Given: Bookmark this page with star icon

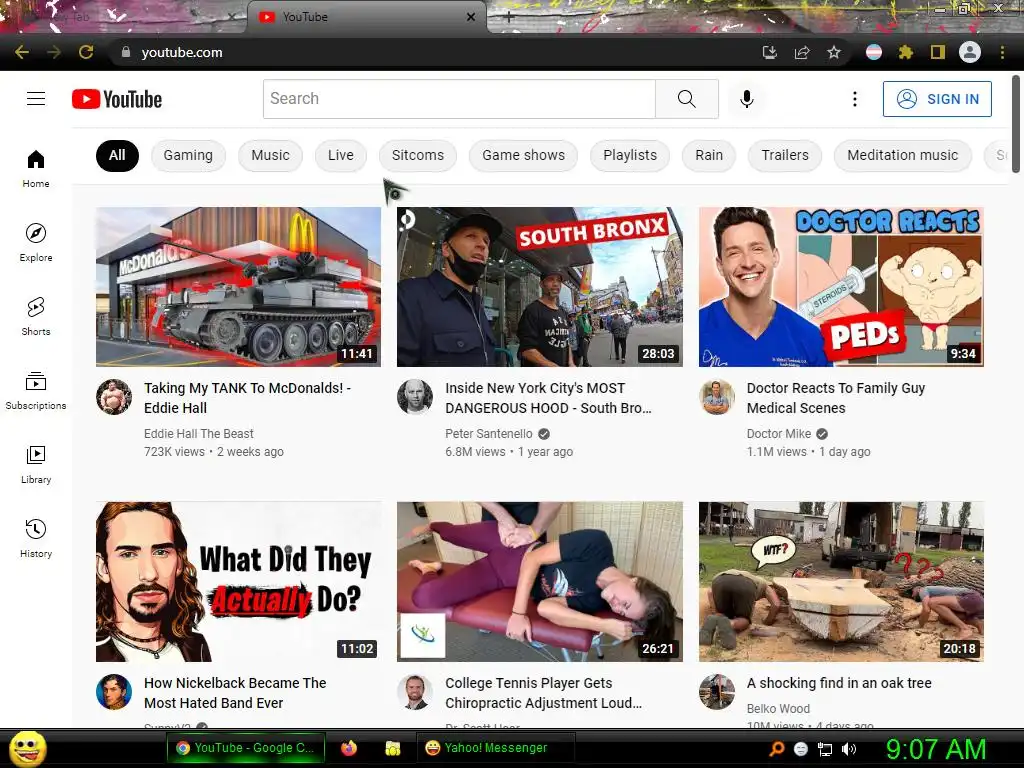Looking at the screenshot, I should coord(834,52).
